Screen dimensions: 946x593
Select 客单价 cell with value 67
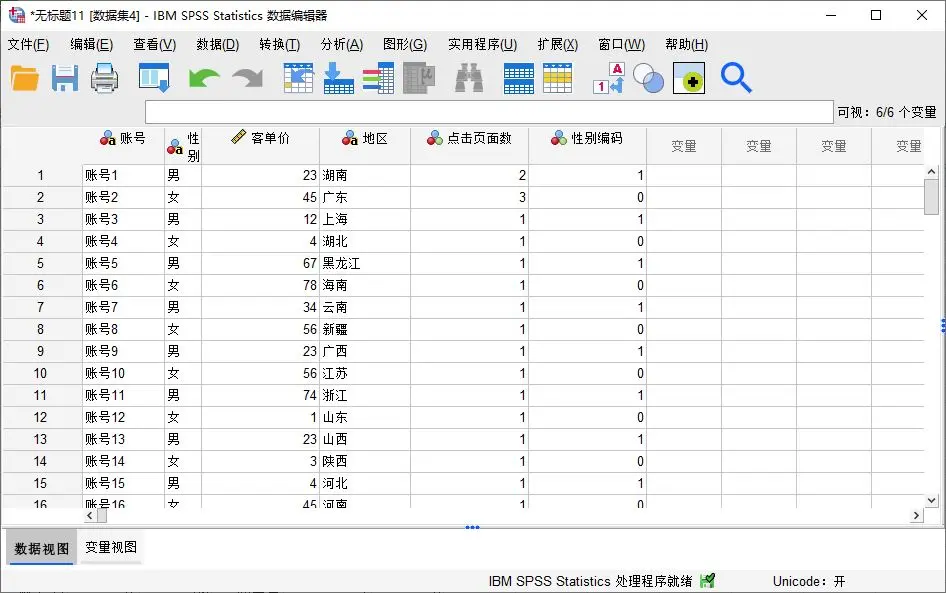click(x=261, y=264)
